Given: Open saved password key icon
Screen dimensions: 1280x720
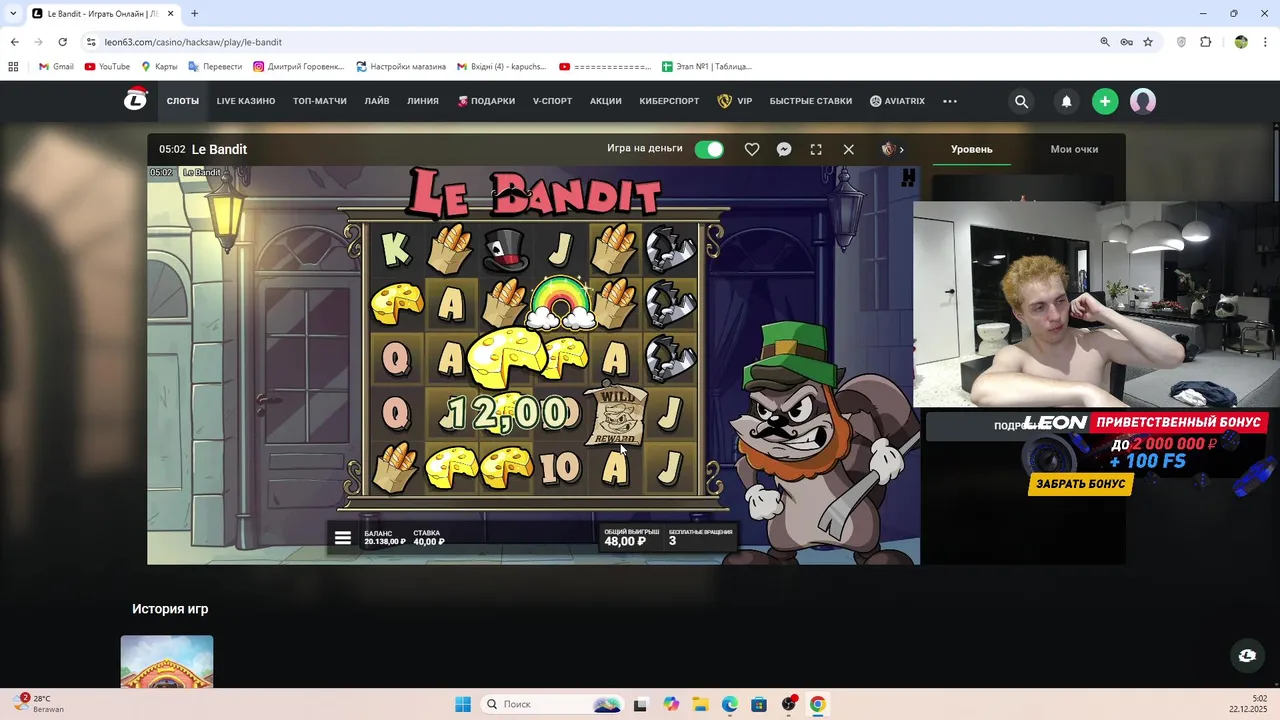Looking at the screenshot, I should (1126, 42).
